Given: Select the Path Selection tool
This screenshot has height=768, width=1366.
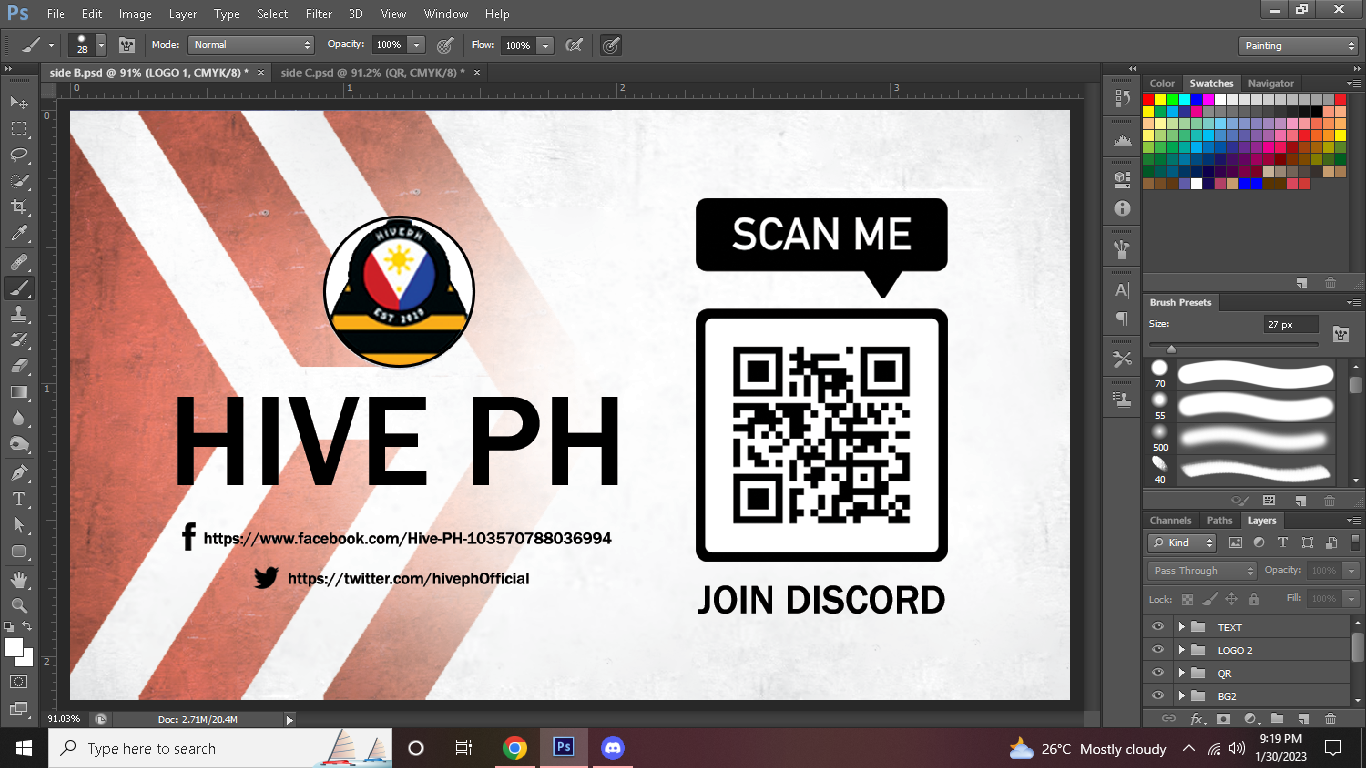Looking at the screenshot, I should click(x=19, y=524).
